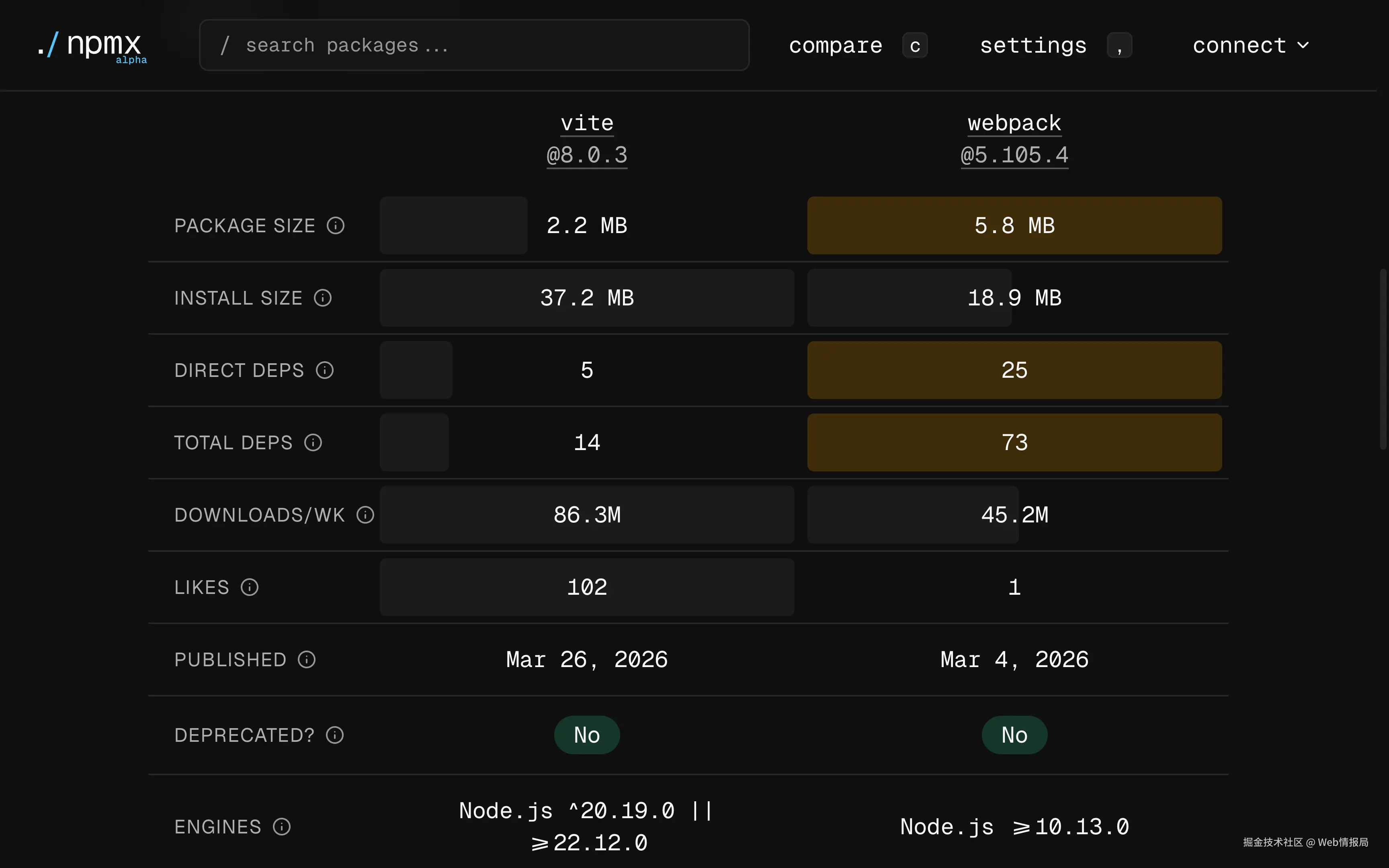Click the Engines info icon
Image resolution: width=1389 pixels, height=868 pixels.
tap(282, 827)
